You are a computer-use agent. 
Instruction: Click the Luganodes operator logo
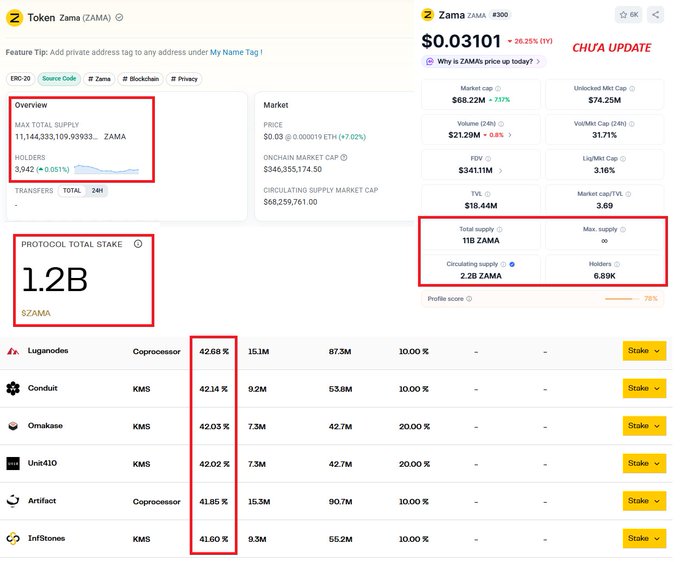click(13, 351)
